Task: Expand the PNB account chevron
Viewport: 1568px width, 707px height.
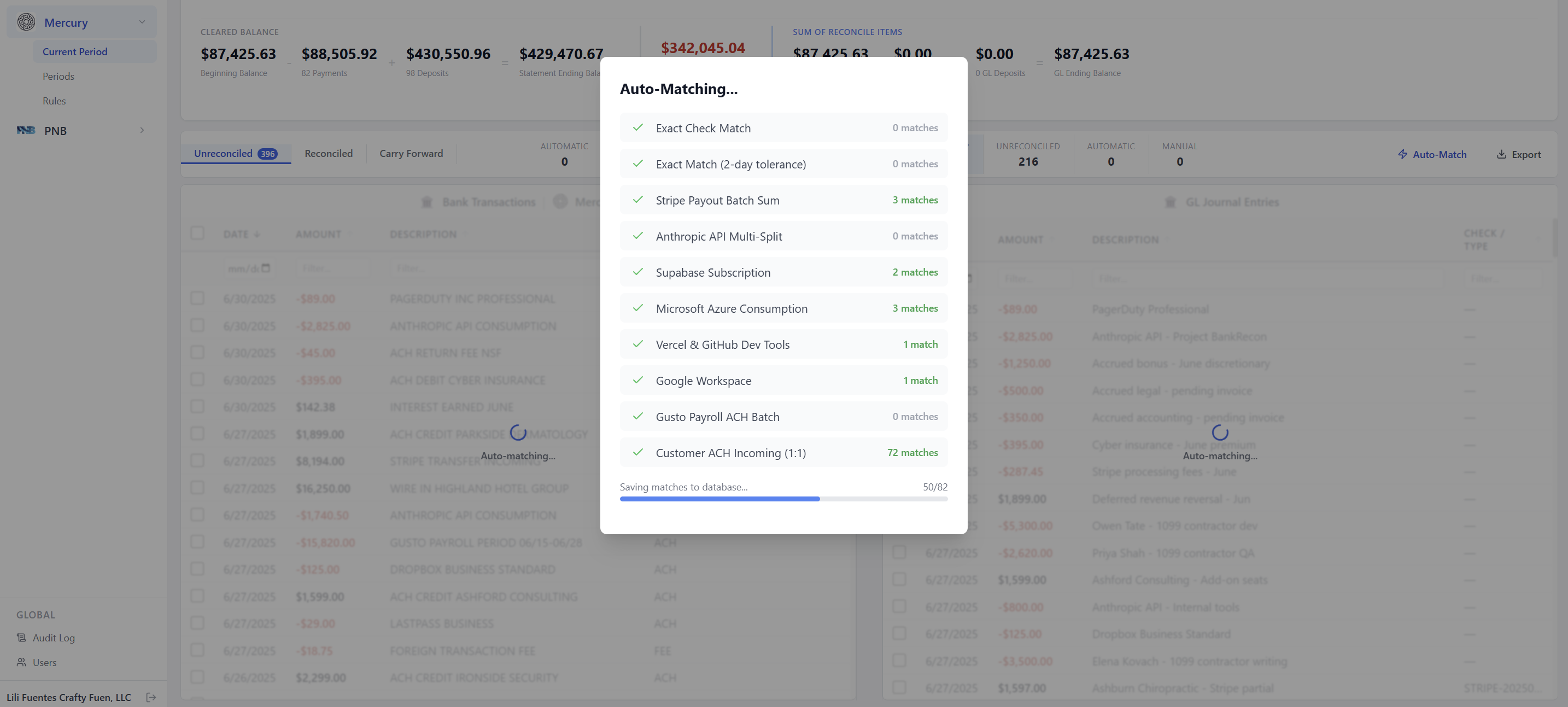Action: click(142, 130)
